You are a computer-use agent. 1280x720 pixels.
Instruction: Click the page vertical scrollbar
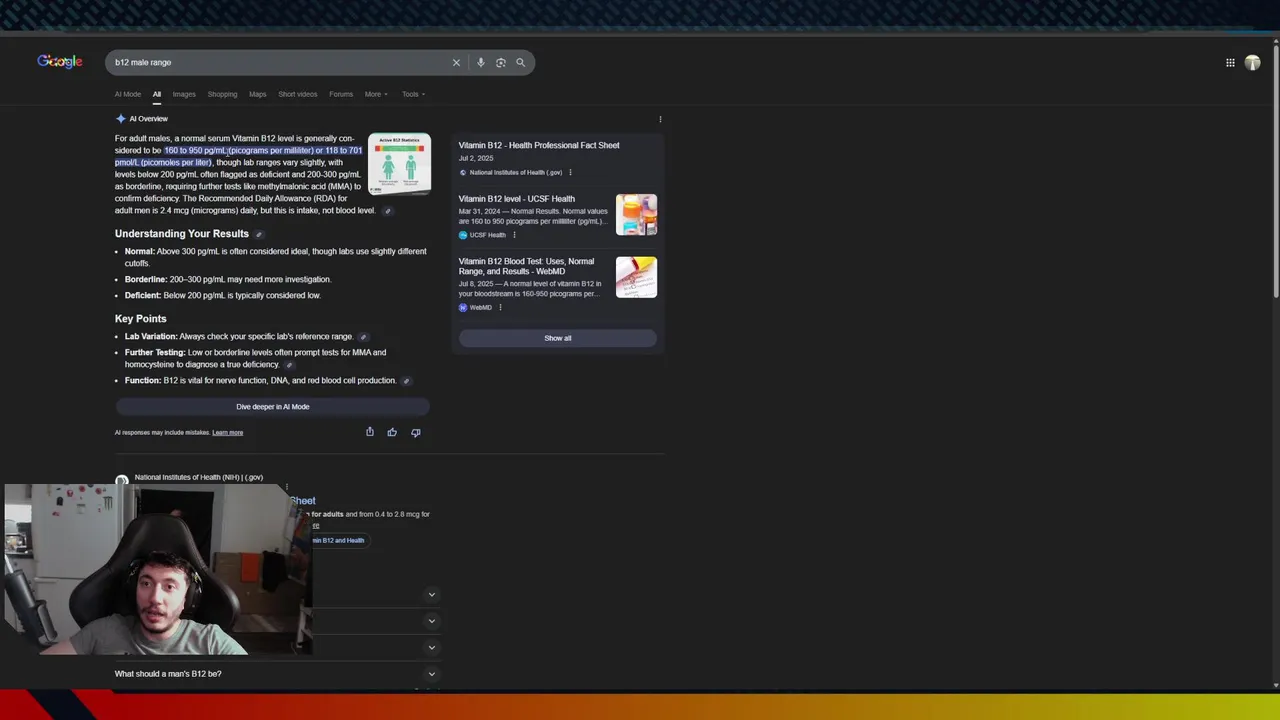tap(1276, 170)
